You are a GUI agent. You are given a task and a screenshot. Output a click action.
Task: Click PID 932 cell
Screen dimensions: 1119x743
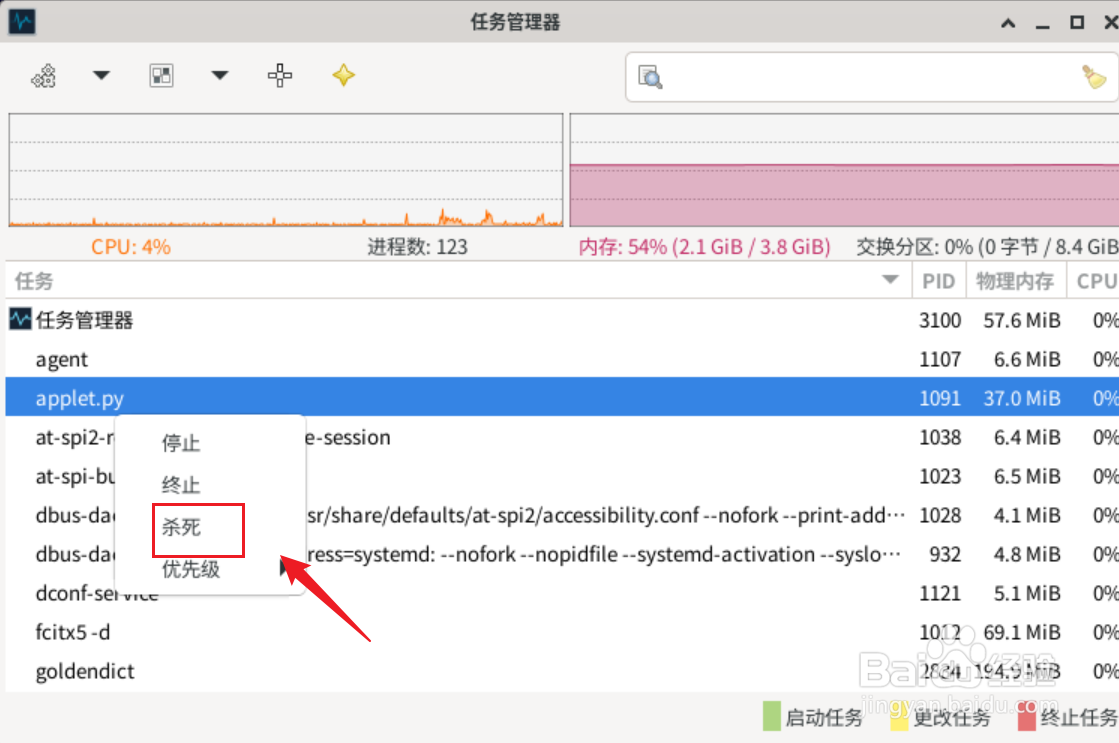coord(945,555)
